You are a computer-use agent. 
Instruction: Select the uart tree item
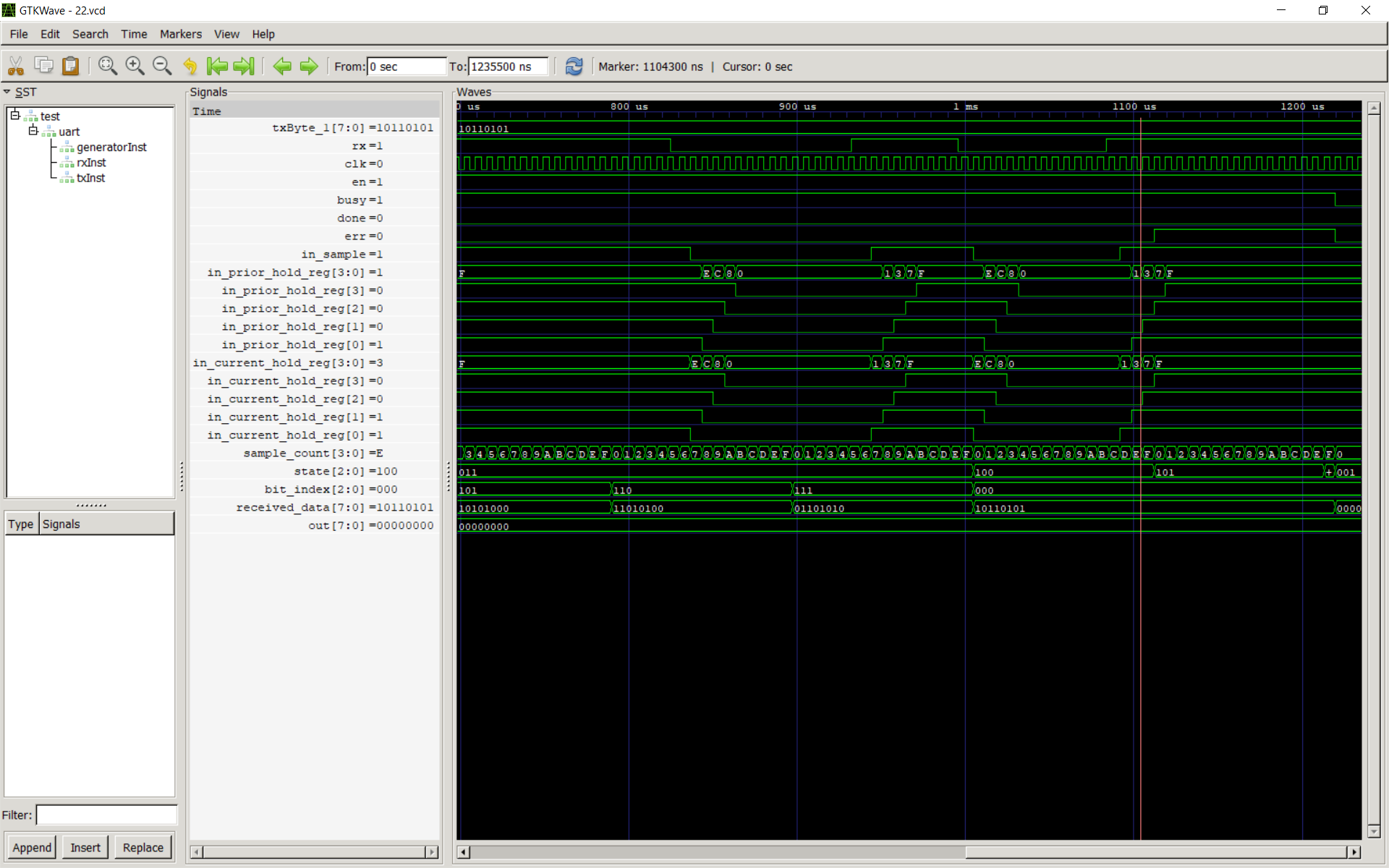tap(69, 132)
